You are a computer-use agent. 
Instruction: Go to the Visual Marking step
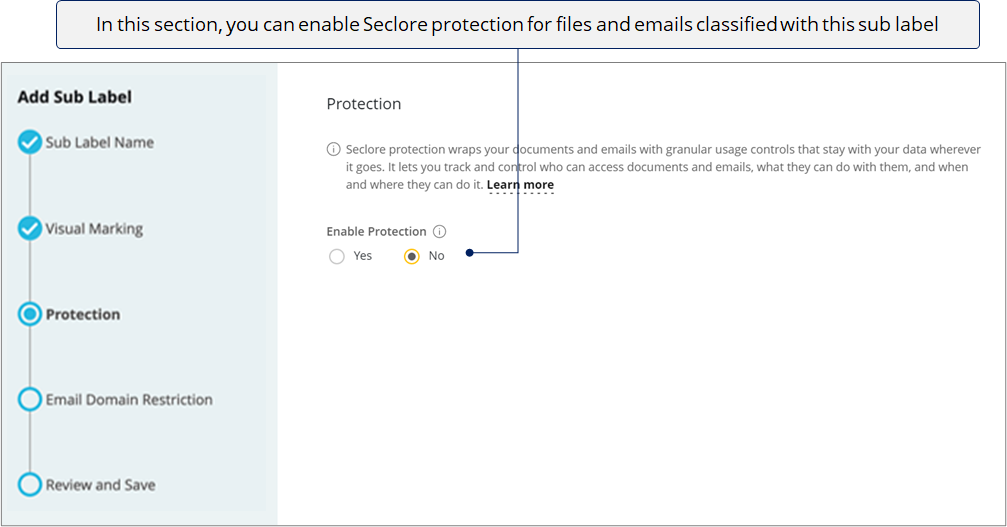[94, 229]
